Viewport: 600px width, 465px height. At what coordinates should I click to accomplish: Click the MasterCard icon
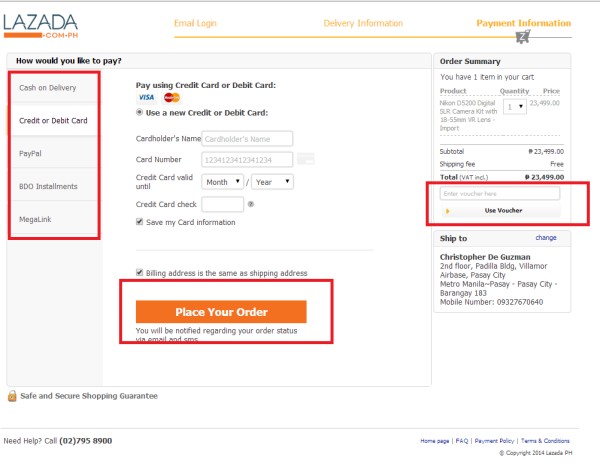tap(171, 97)
